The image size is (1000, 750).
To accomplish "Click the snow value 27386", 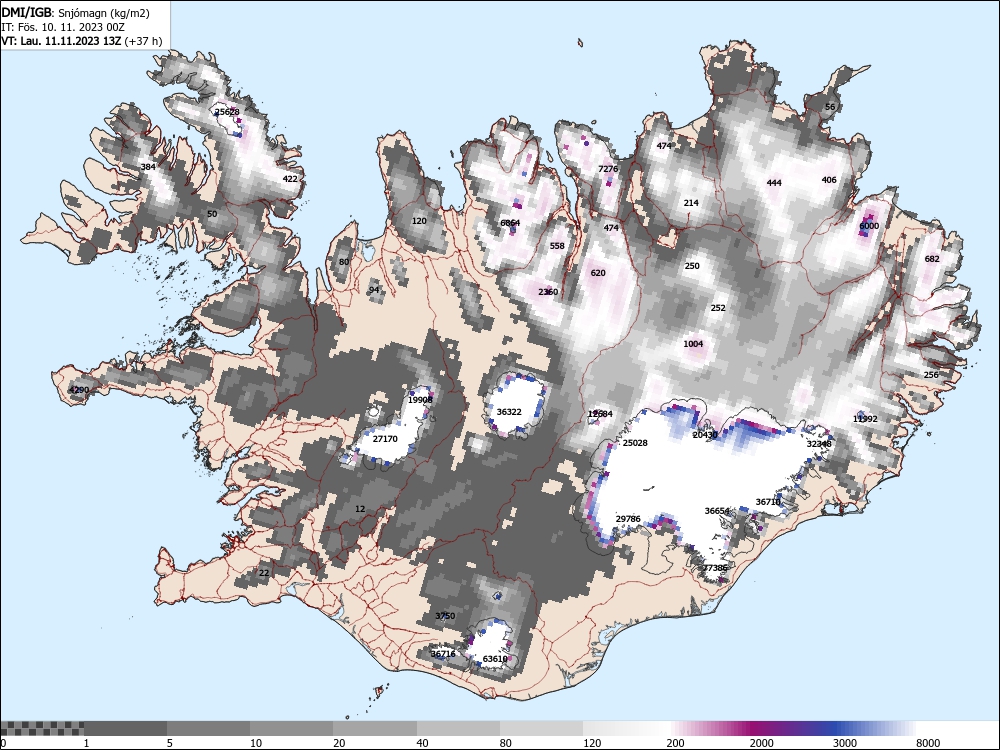I will pos(715,568).
